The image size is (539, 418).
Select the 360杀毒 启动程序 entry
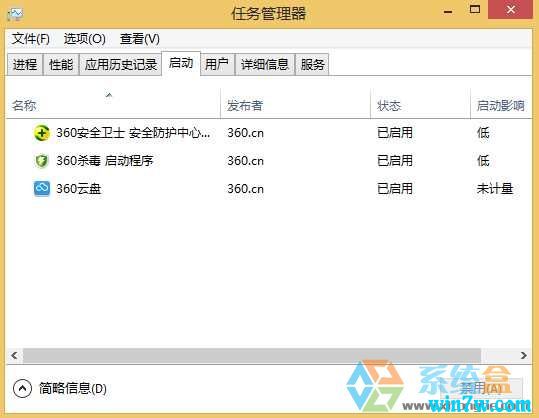105,161
